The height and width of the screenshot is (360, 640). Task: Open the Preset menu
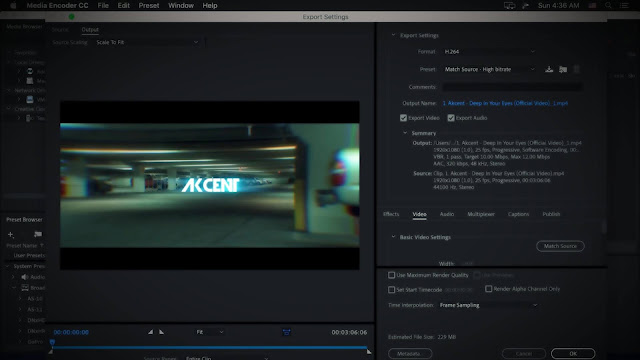(x=149, y=5)
